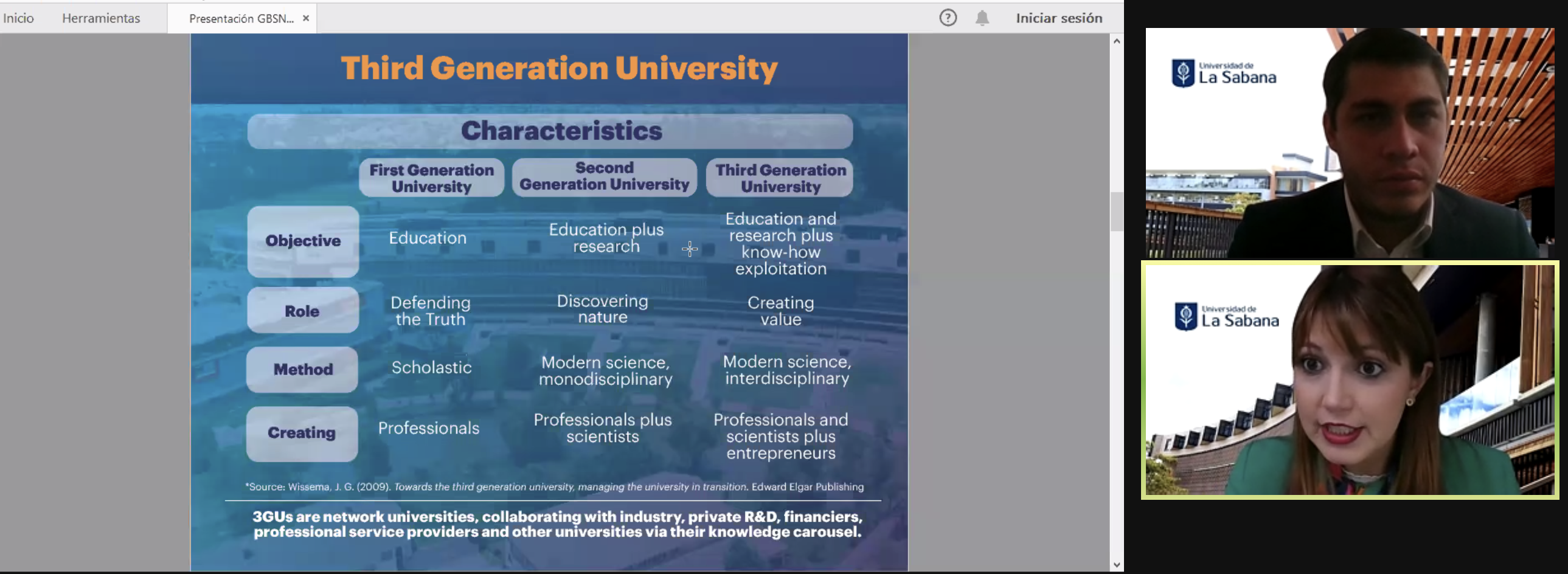This screenshot has width=1568, height=574.
Task: Click the scroll down arrow
Action: [x=1116, y=564]
